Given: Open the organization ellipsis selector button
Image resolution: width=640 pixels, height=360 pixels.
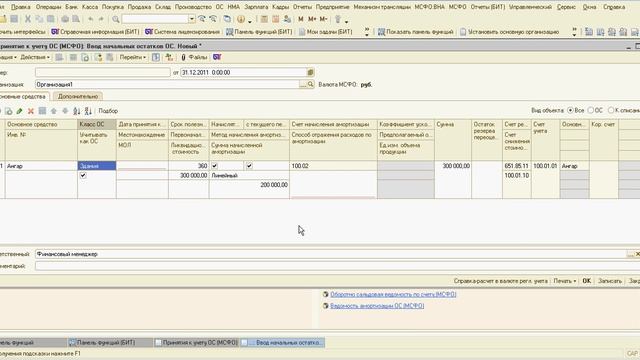Looking at the screenshot, I should click(x=303, y=84).
